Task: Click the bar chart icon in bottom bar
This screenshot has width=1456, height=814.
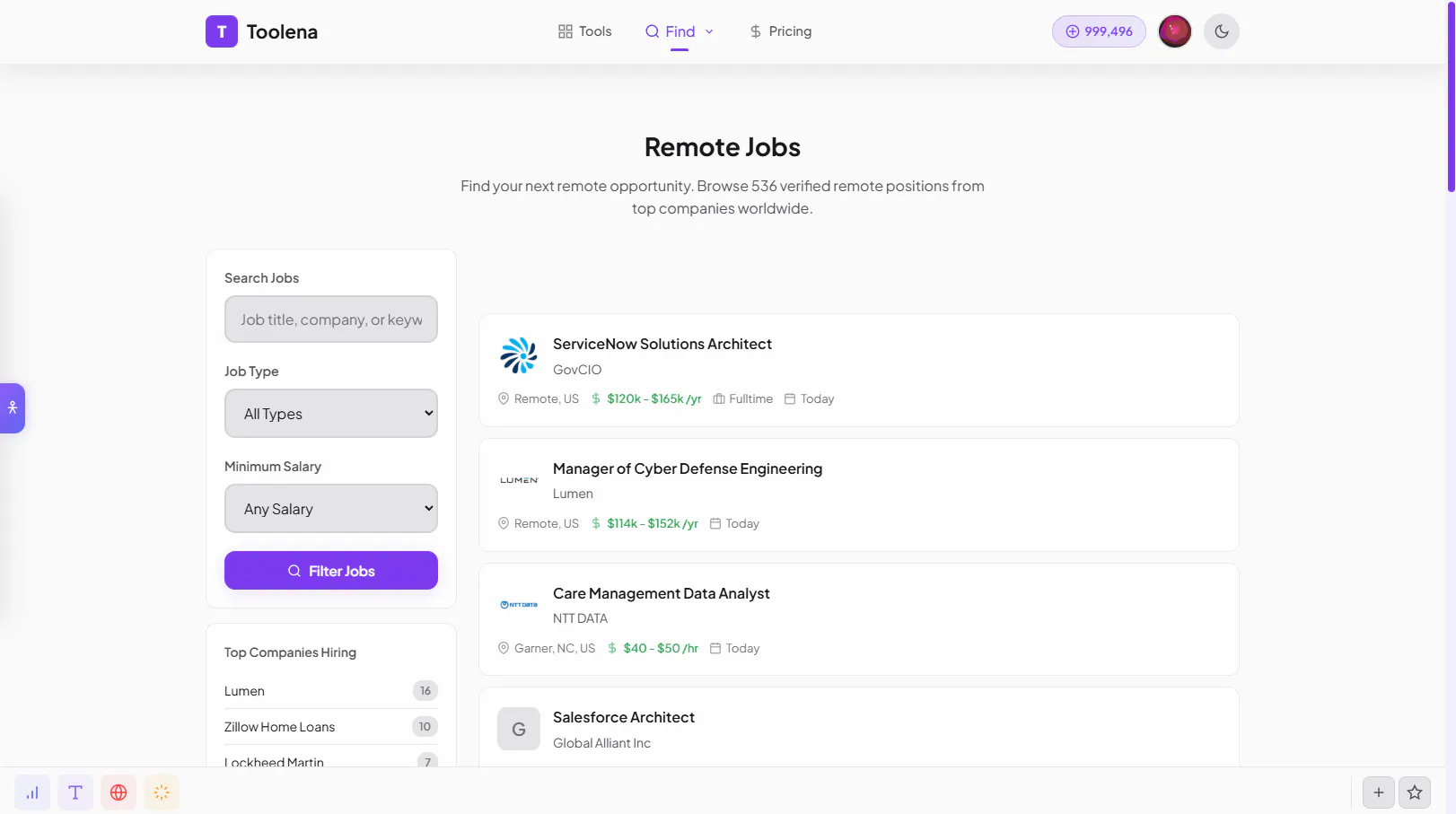Action: (x=32, y=792)
